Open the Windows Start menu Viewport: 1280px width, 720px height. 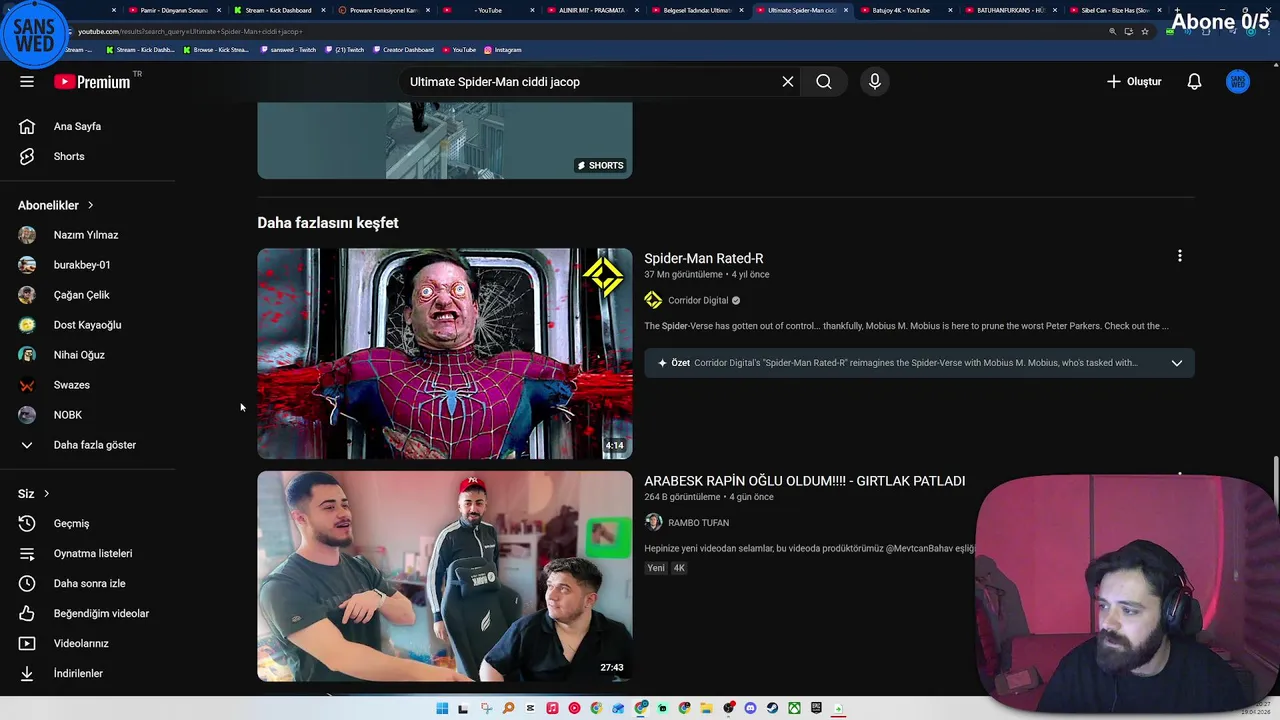tap(442, 709)
